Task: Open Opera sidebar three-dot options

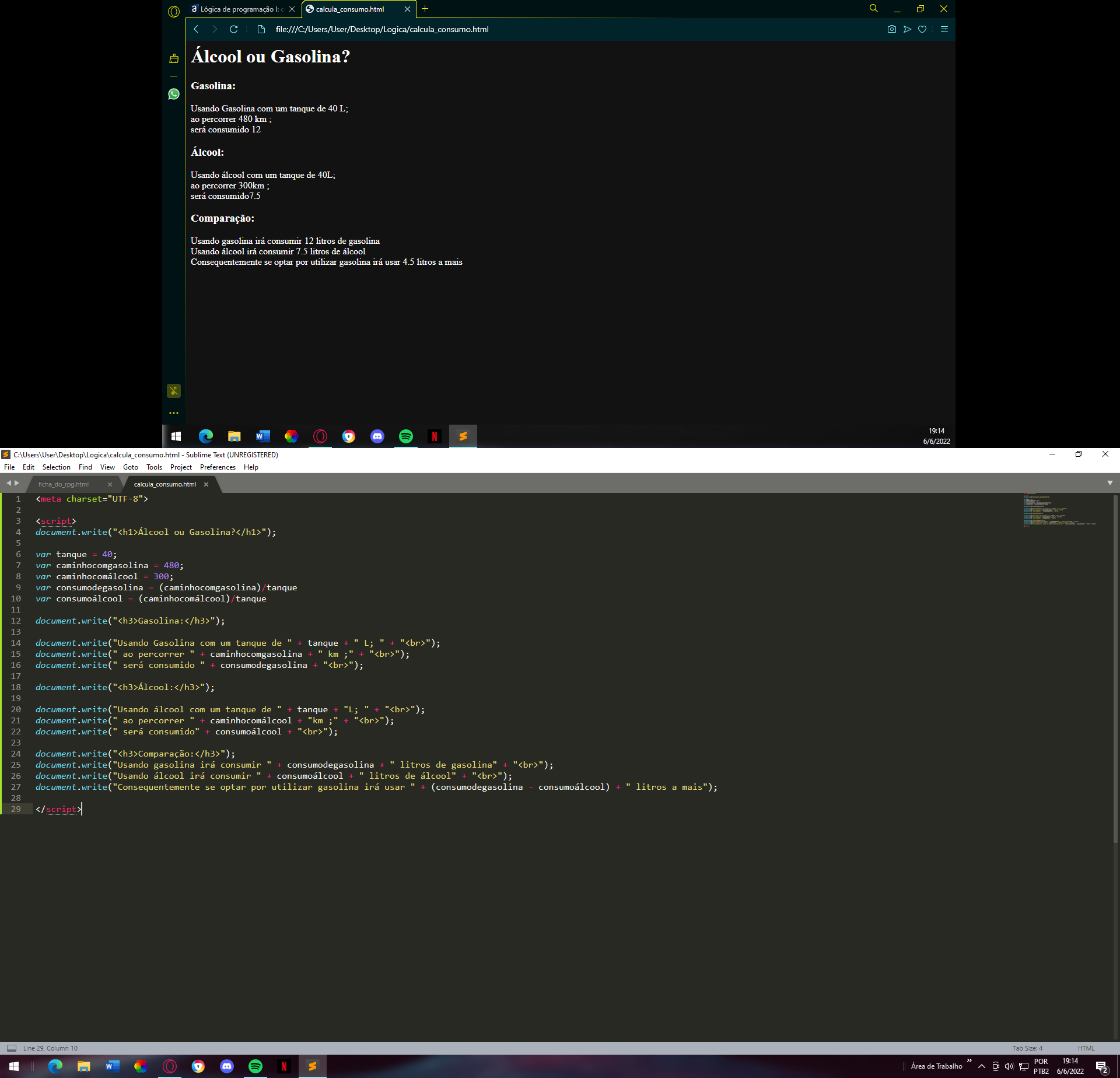Action: point(174,413)
